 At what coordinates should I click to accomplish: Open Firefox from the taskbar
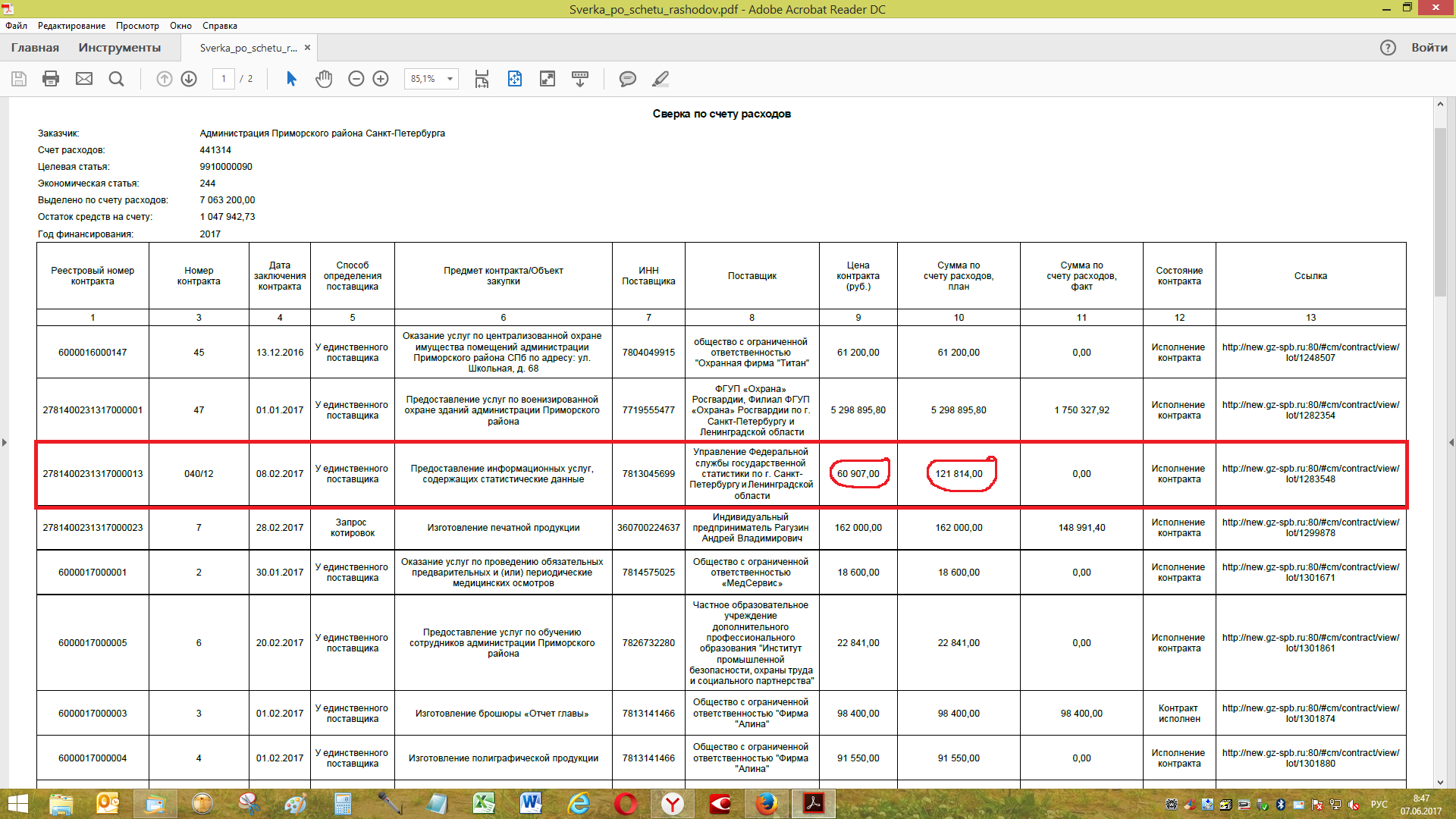click(767, 804)
